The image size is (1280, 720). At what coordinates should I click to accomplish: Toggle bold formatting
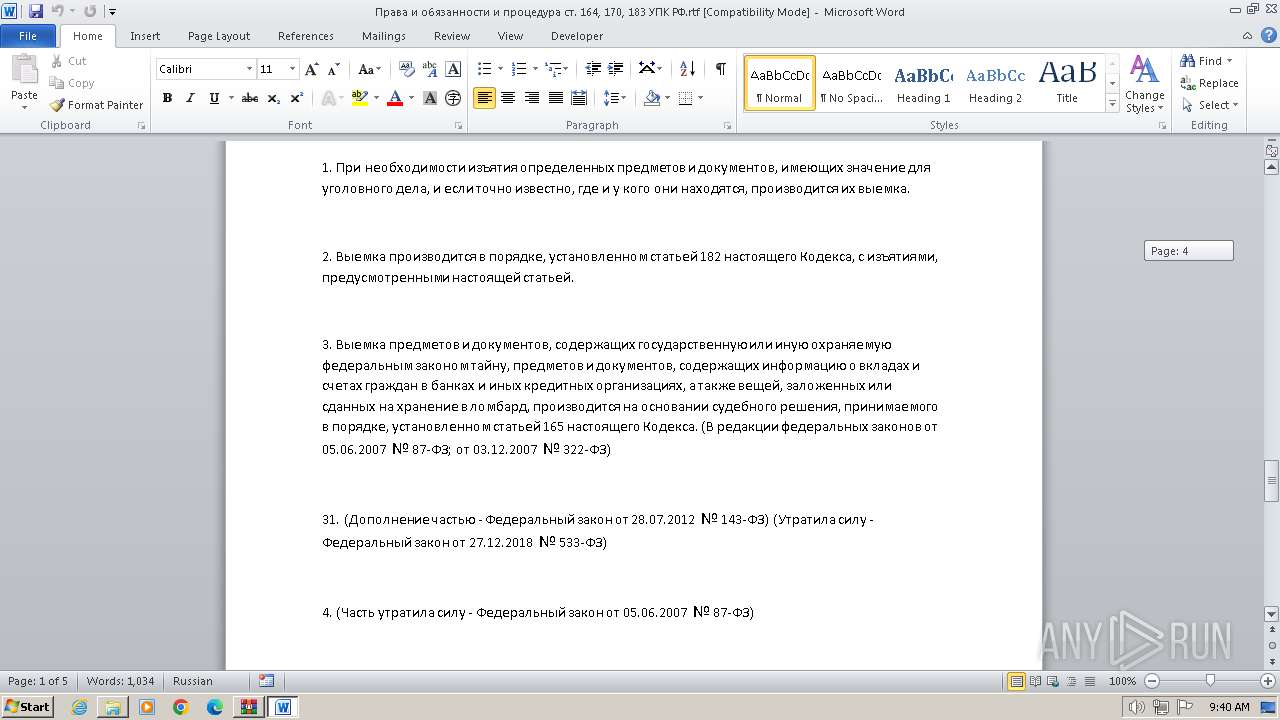tap(167, 98)
